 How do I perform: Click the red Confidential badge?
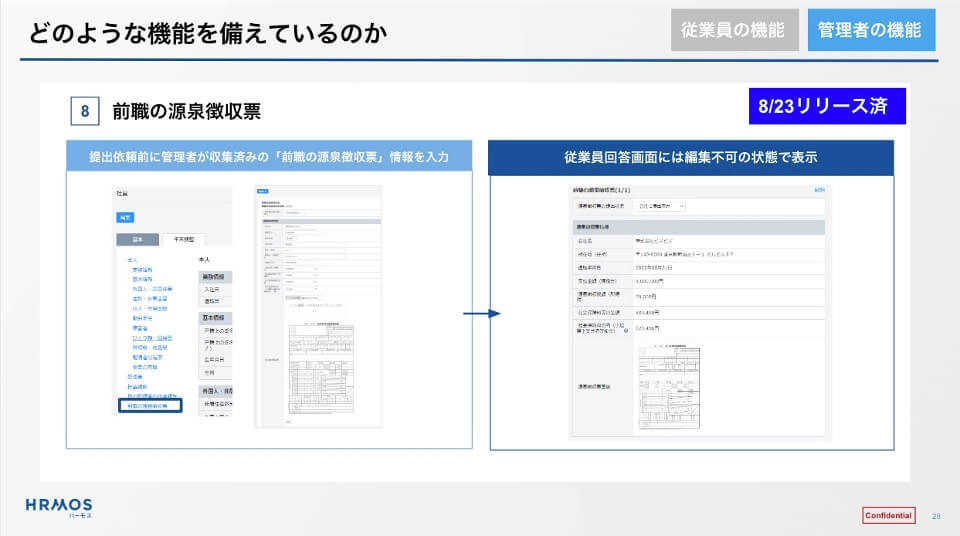pos(888,515)
